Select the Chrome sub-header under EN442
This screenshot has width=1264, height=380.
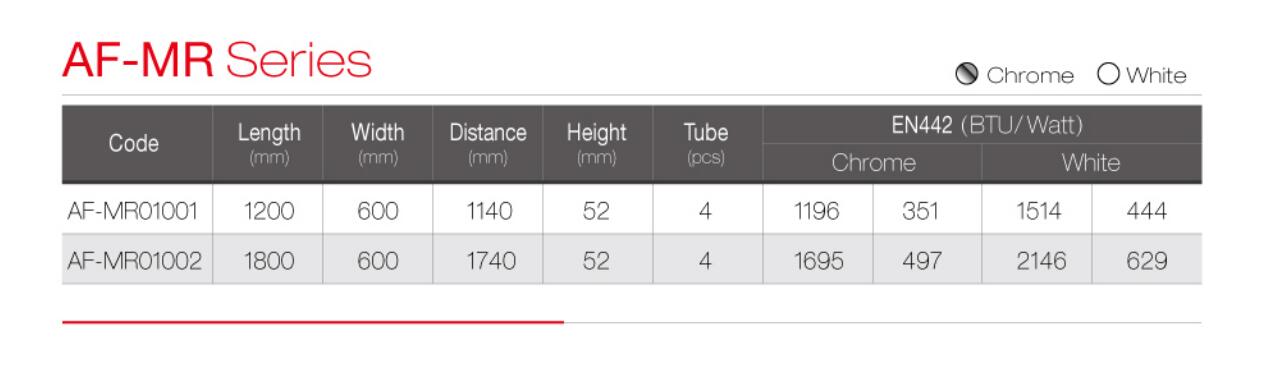coord(872,163)
